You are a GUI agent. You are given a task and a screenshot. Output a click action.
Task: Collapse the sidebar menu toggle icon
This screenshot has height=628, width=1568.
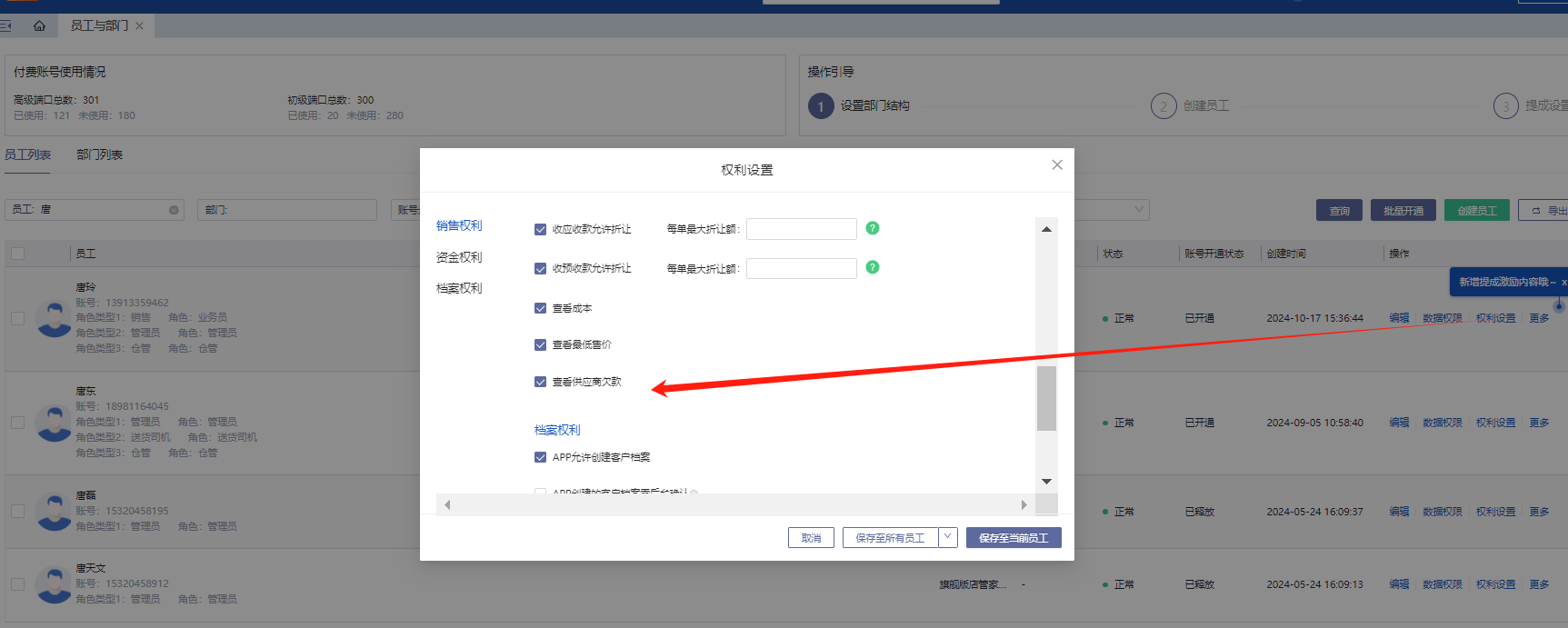pos(6,26)
